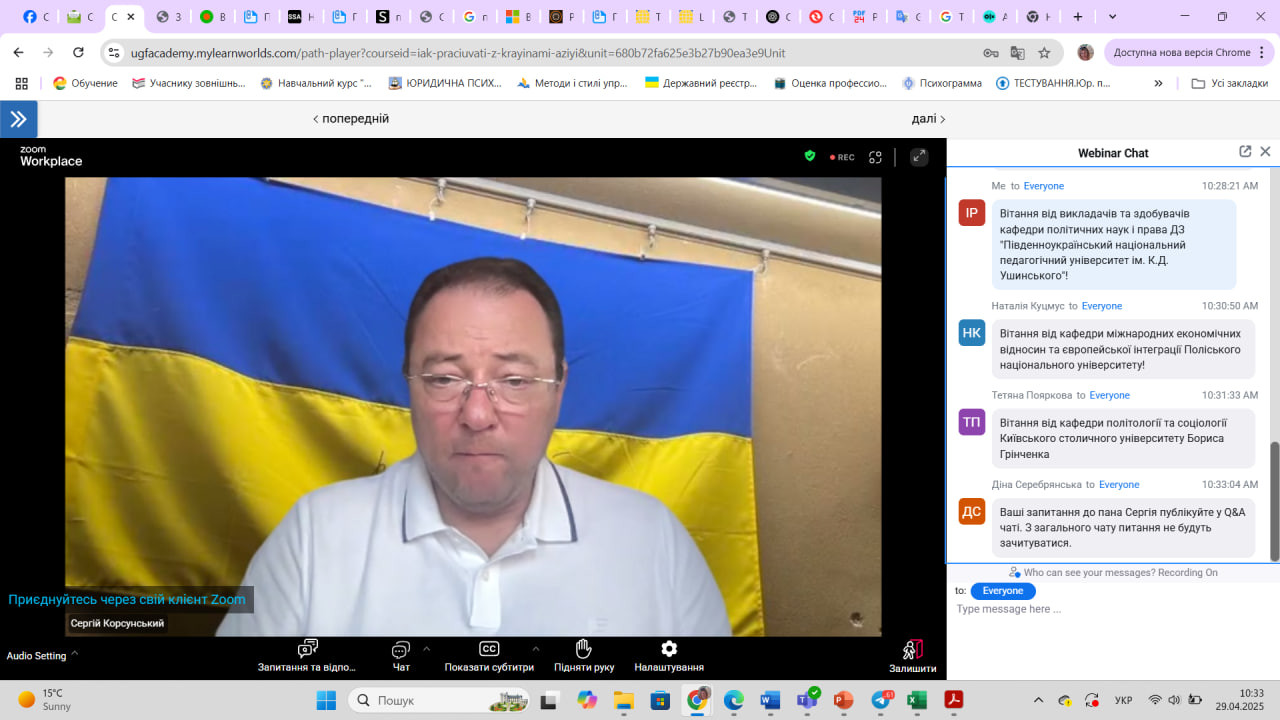Open Chrome profile avatar

pyautogui.click(x=1085, y=53)
